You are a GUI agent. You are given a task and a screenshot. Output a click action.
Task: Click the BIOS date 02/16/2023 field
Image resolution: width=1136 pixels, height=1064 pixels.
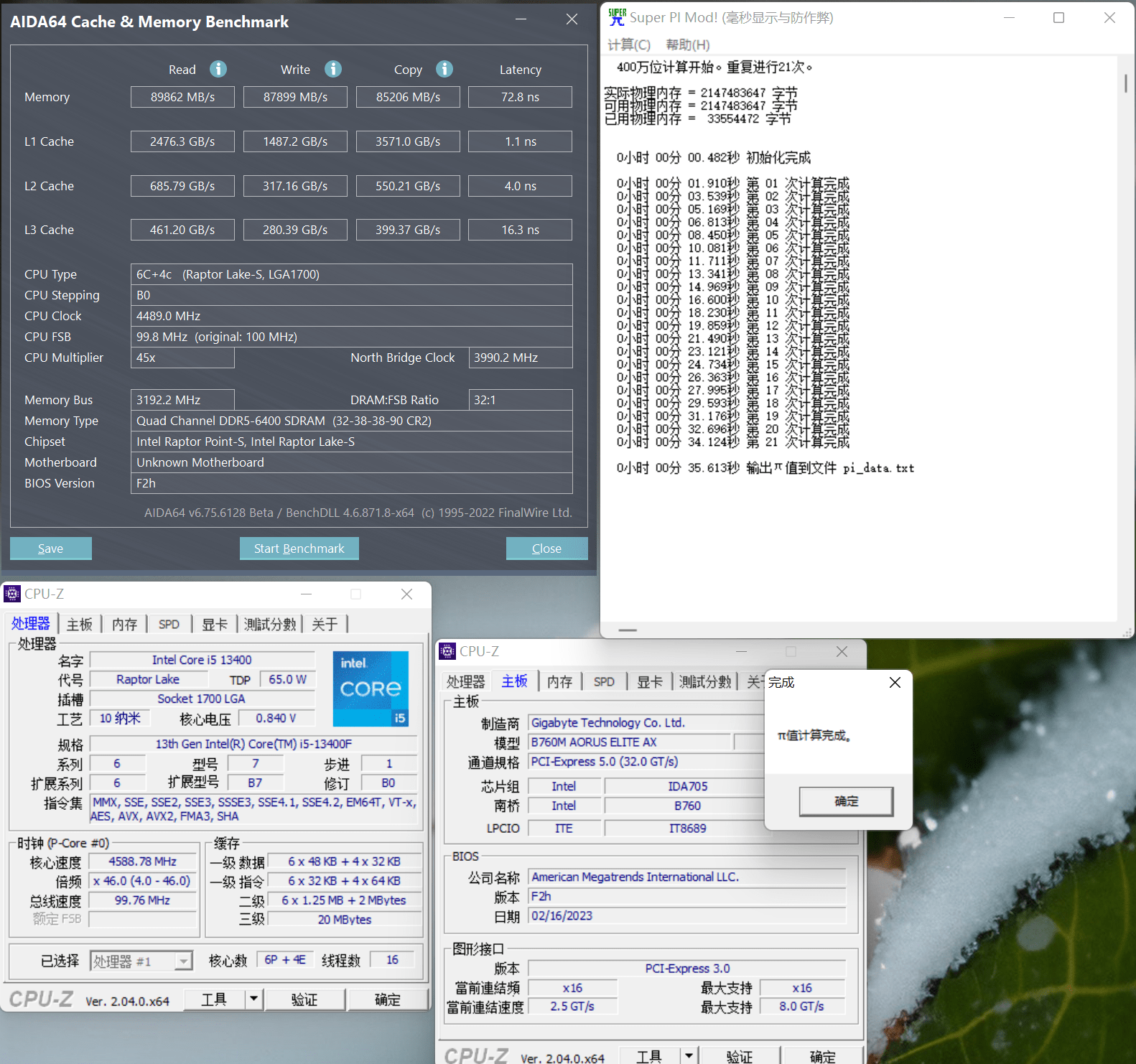click(x=686, y=916)
